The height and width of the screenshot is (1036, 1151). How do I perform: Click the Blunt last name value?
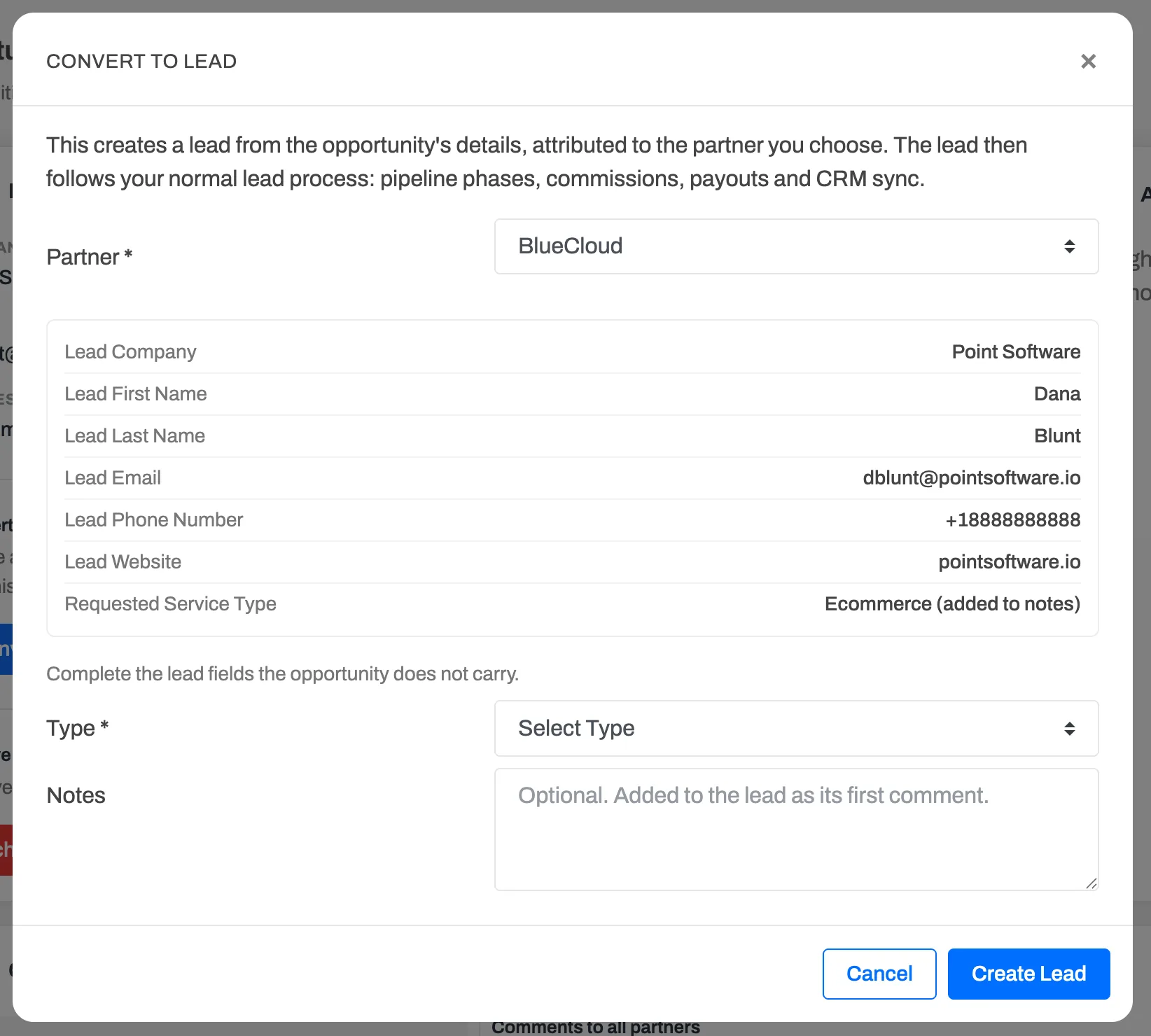point(1057,436)
